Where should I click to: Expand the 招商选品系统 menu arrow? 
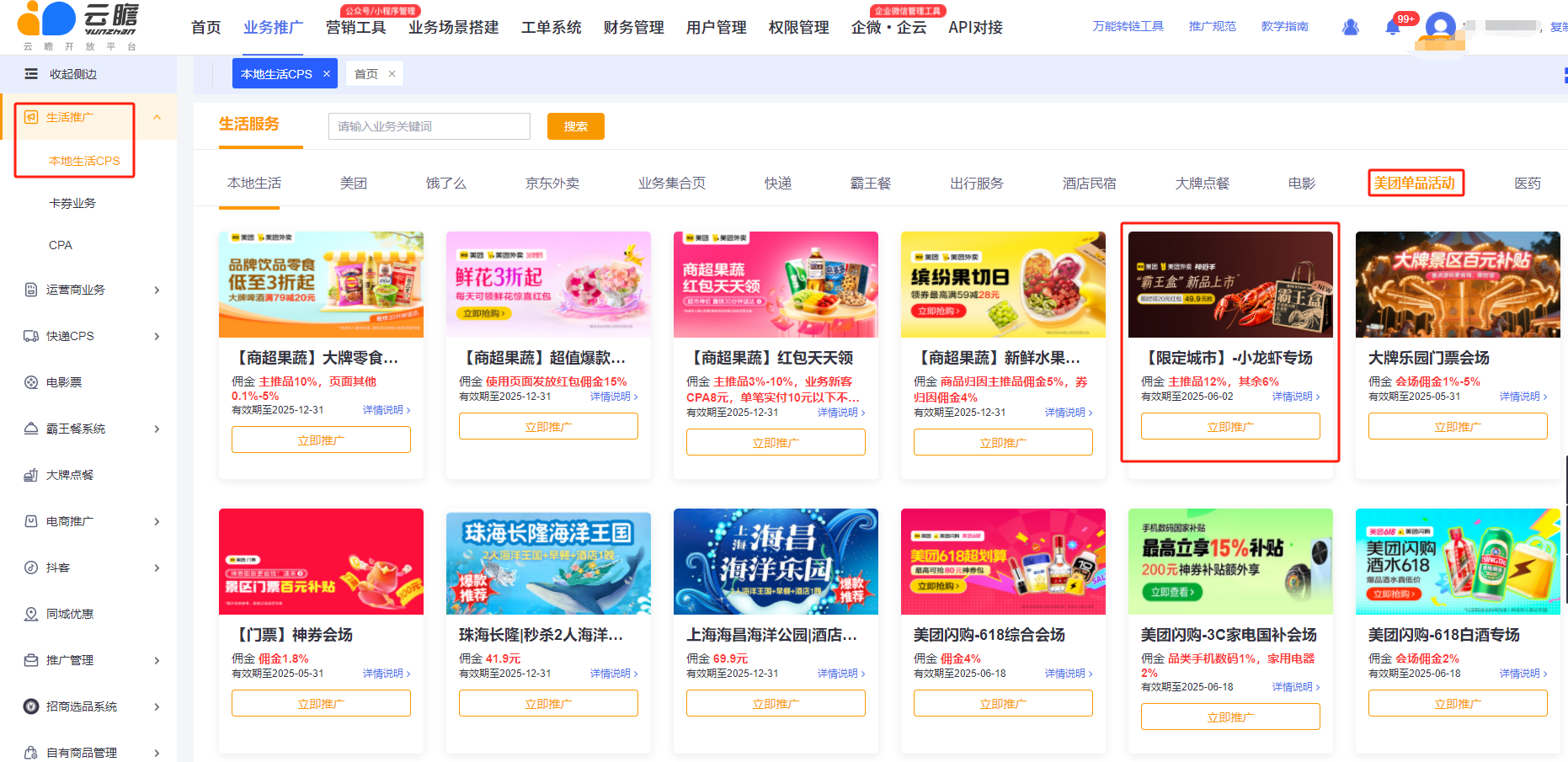(157, 706)
